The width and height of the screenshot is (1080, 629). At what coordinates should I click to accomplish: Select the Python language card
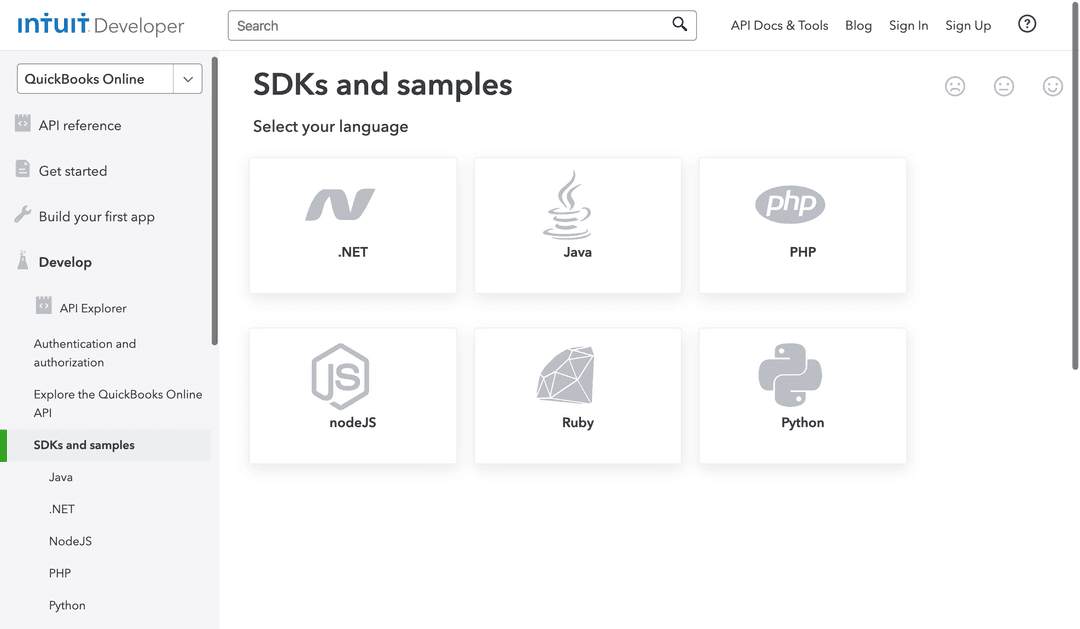point(802,395)
